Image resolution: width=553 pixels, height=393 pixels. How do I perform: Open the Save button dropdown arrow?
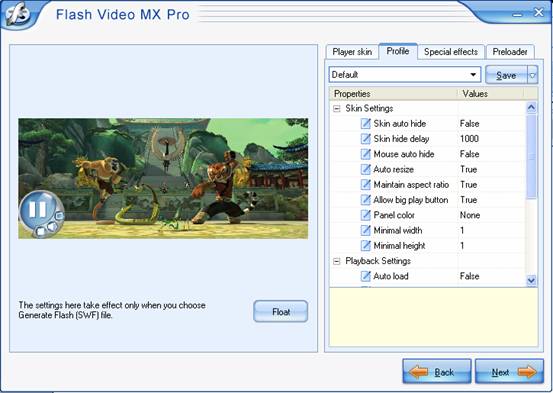533,75
